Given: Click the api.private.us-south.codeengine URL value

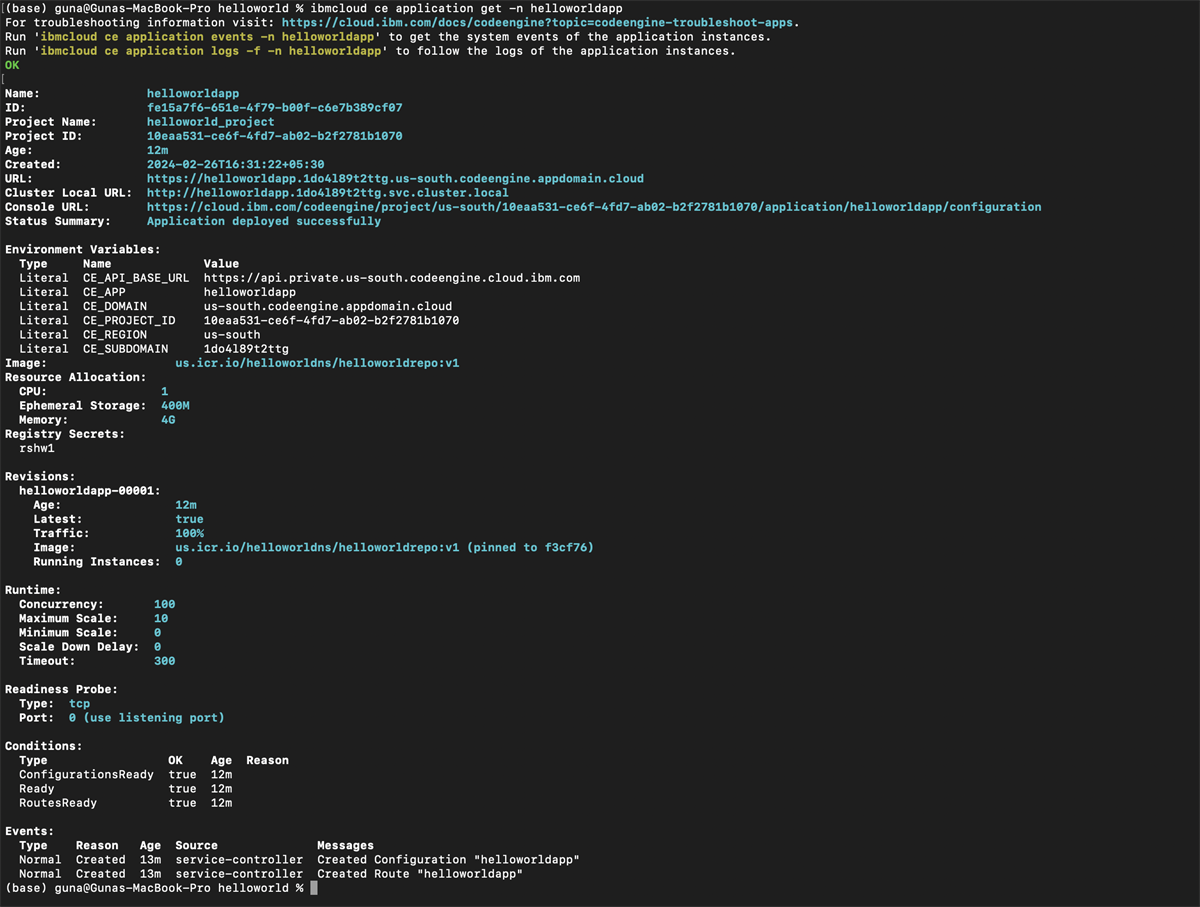Looking at the screenshot, I should pyautogui.click(x=391, y=278).
